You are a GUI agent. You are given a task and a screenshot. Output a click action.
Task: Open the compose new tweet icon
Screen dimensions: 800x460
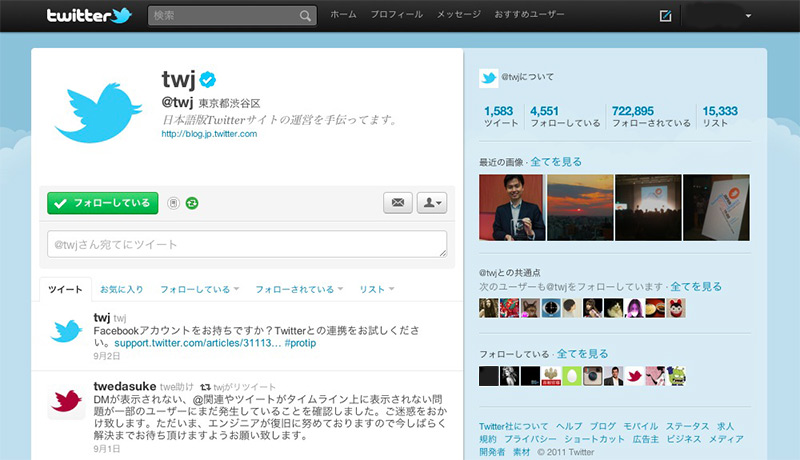click(x=665, y=16)
